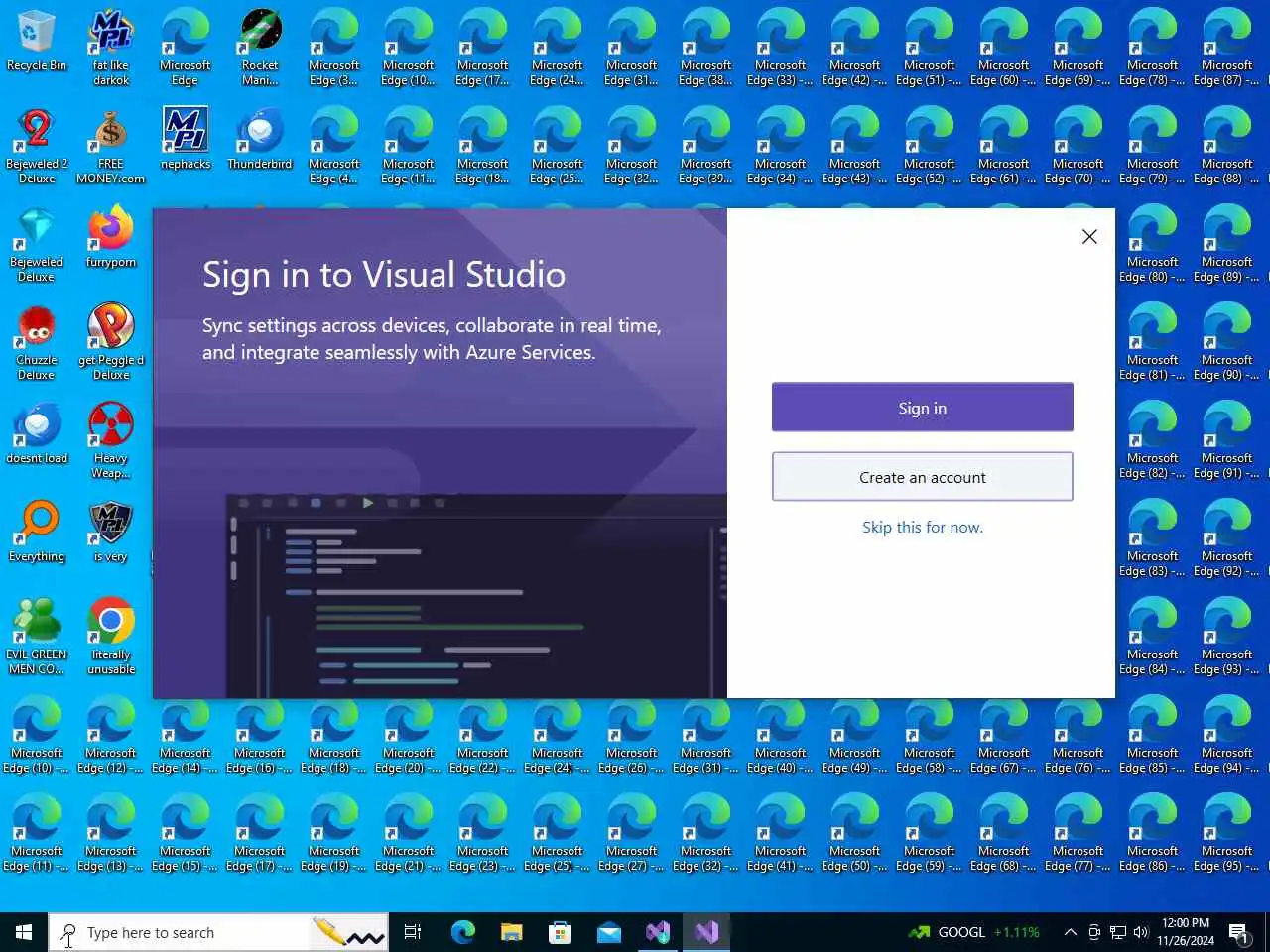1270x952 pixels.
Task: Select the EVIL GREEN MEN shortcut
Action: (37, 637)
